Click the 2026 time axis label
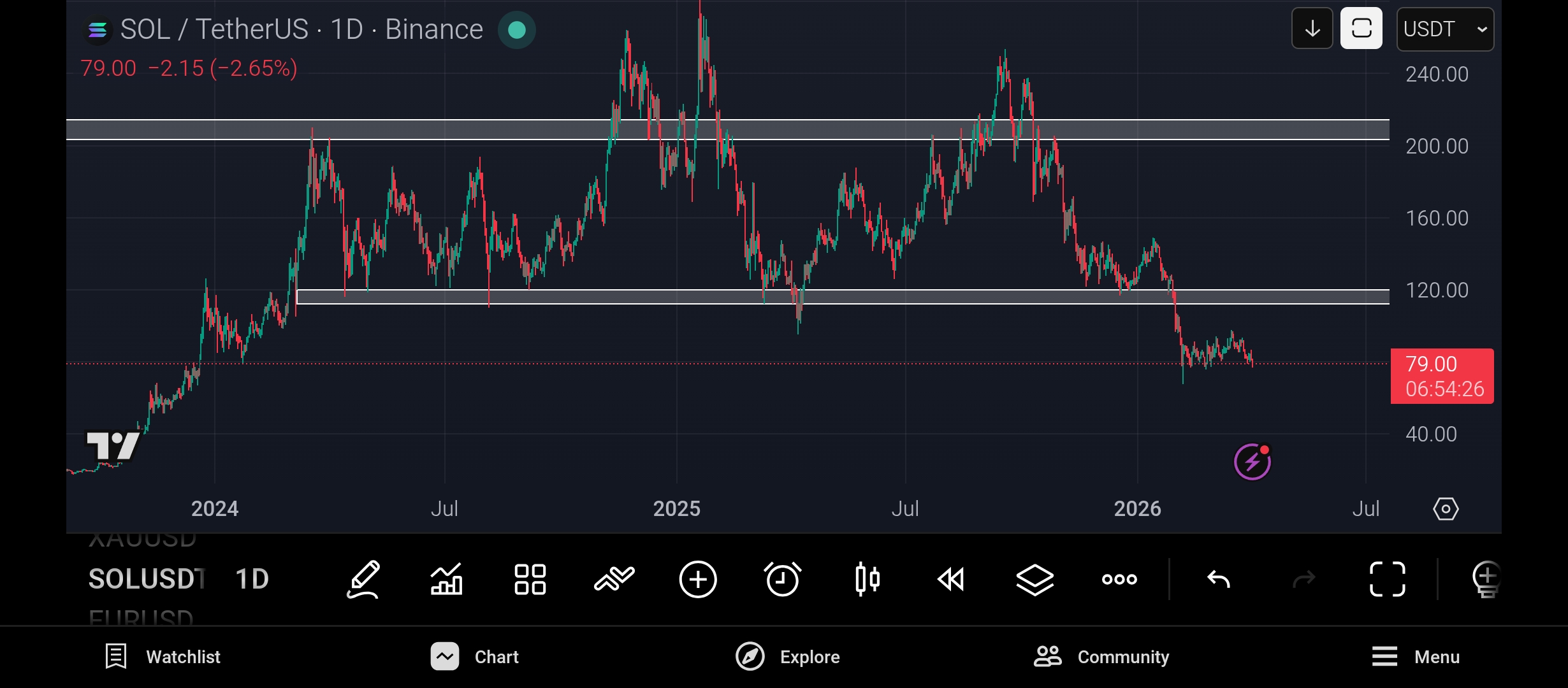 pyautogui.click(x=1138, y=509)
